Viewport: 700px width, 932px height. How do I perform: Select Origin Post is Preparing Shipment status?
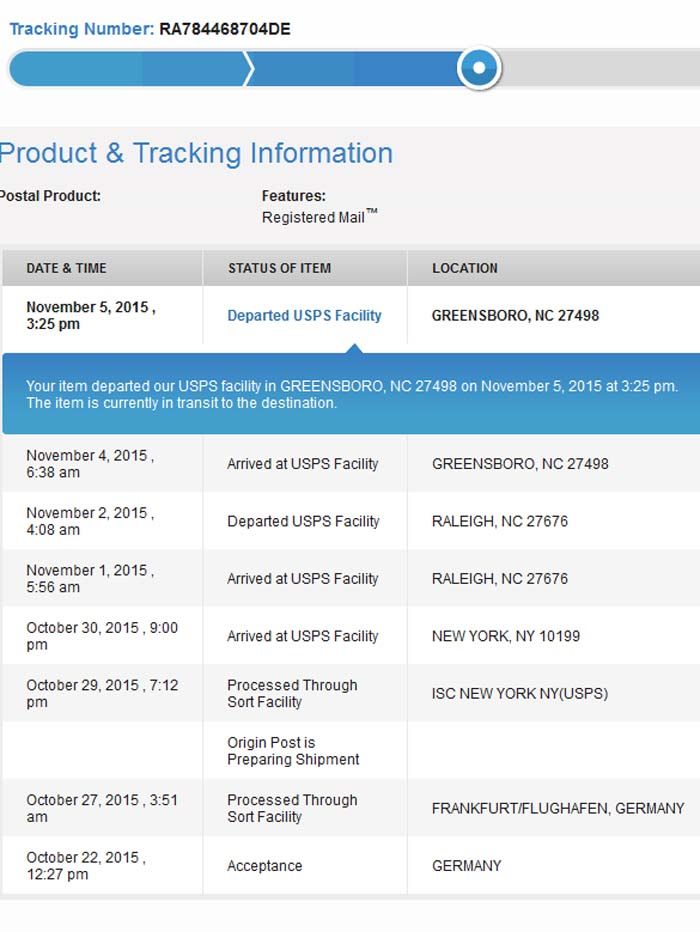pyautogui.click(x=293, y=751)
